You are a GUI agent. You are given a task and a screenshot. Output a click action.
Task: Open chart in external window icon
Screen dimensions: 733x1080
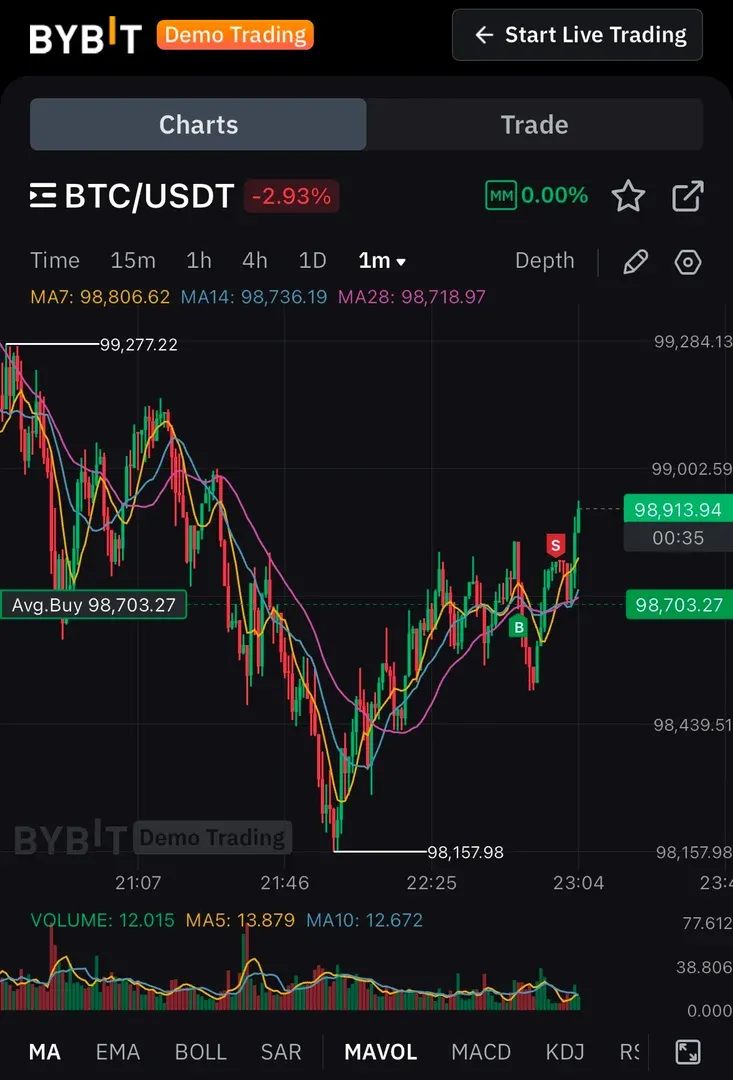(688, 197)
